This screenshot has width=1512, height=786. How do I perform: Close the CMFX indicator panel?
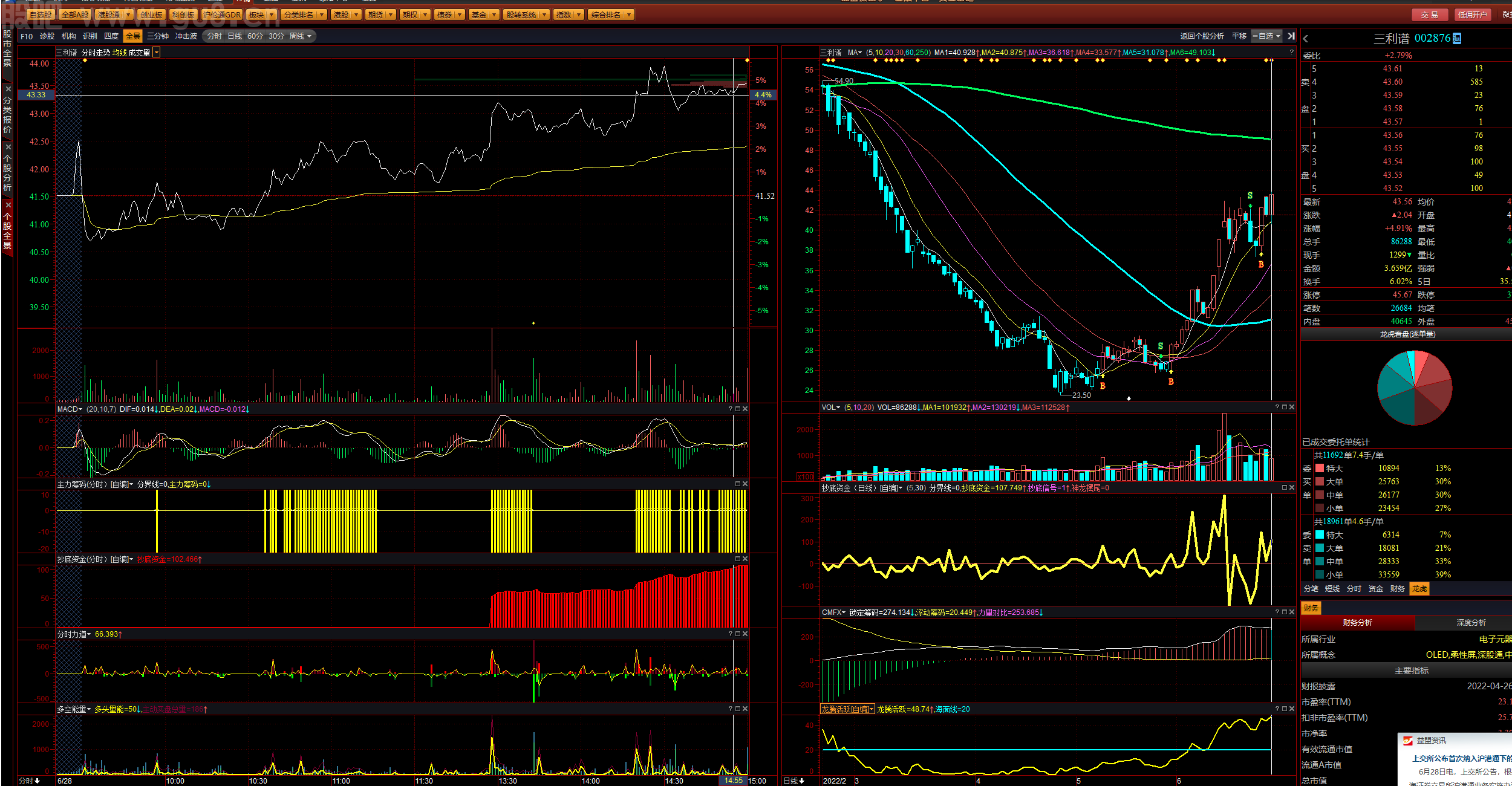coord(1292,612)
